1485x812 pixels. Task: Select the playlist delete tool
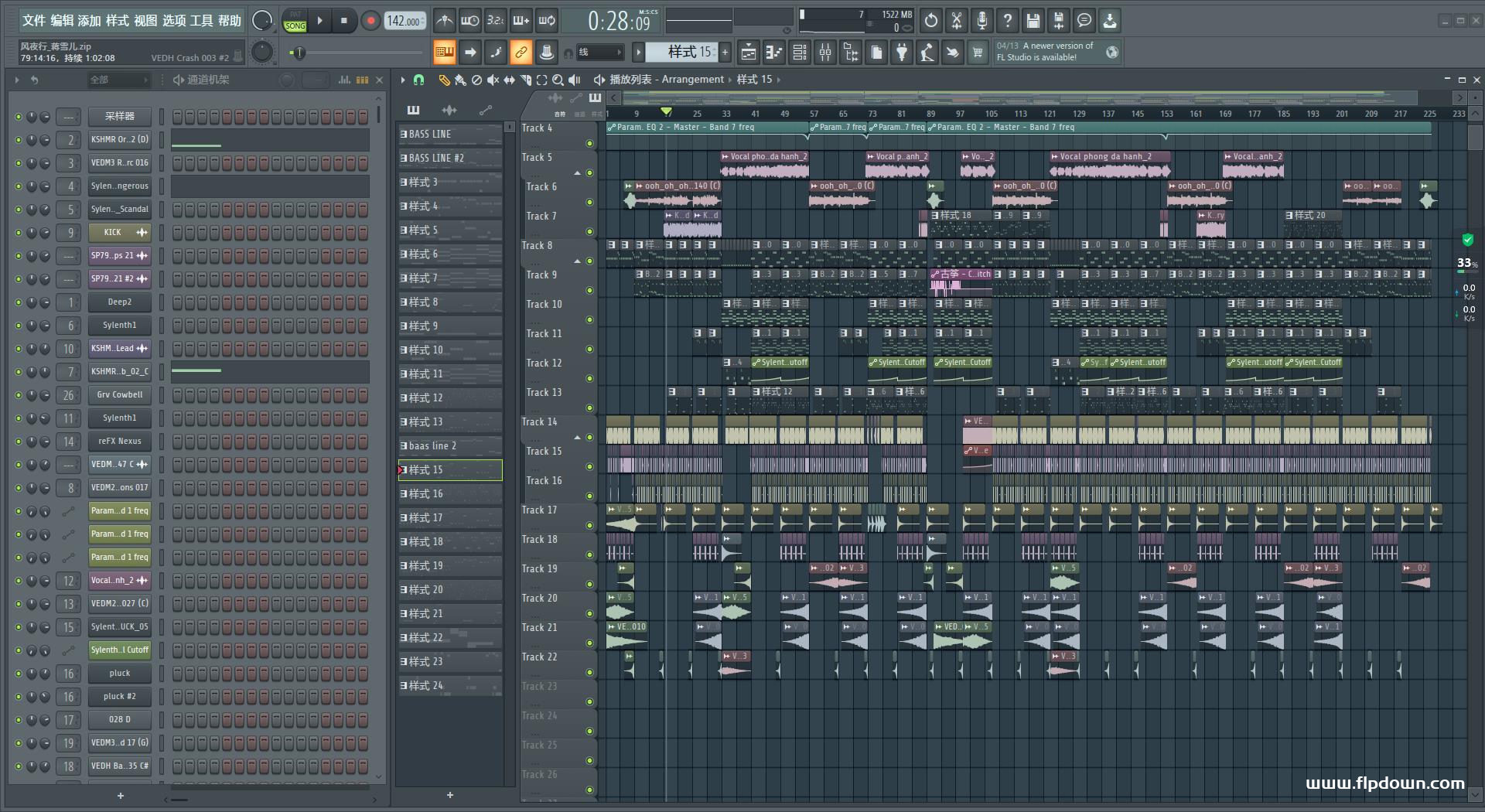(x=476, y=80)
